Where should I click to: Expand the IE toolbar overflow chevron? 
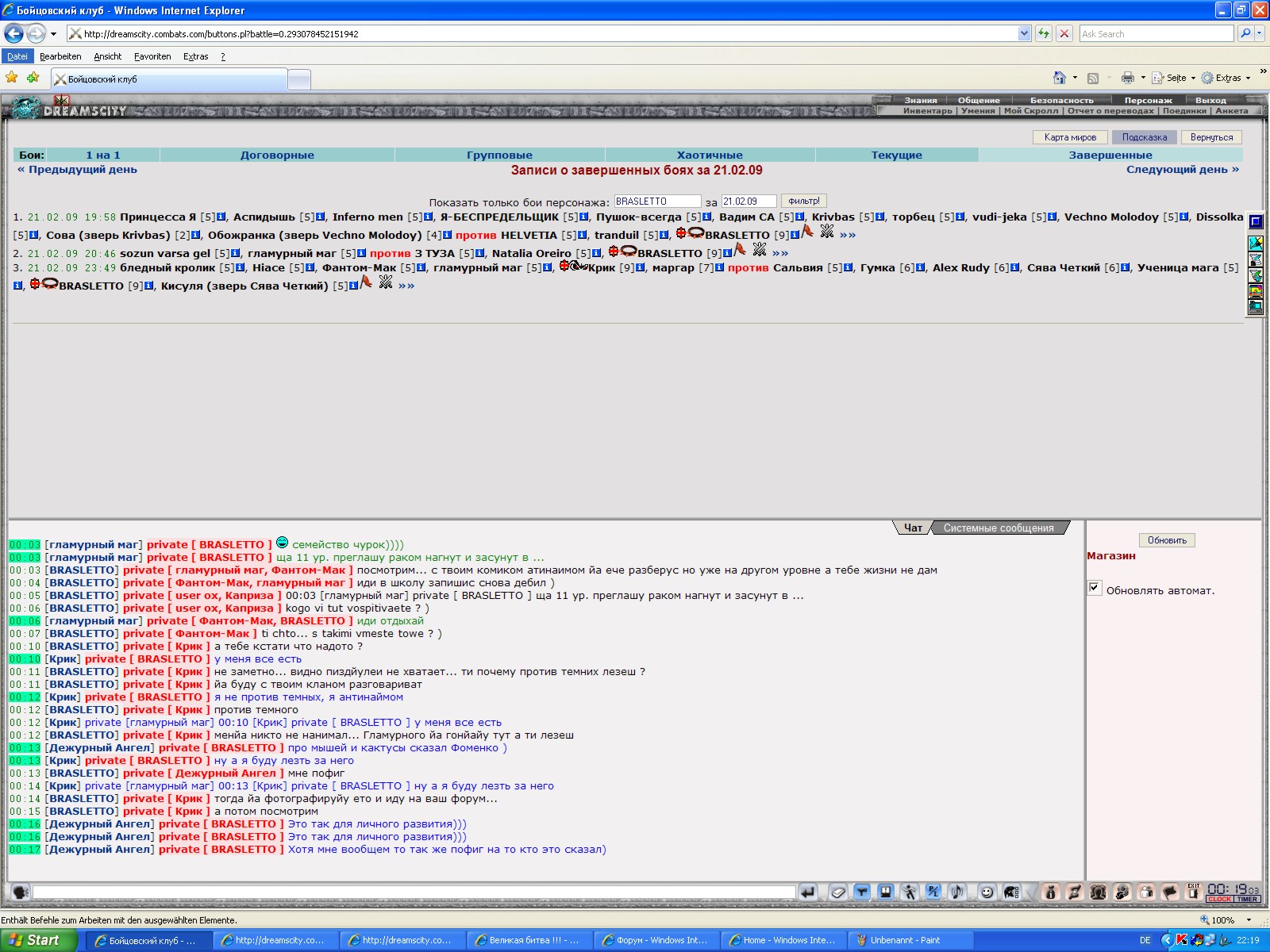click(1263, 71)
